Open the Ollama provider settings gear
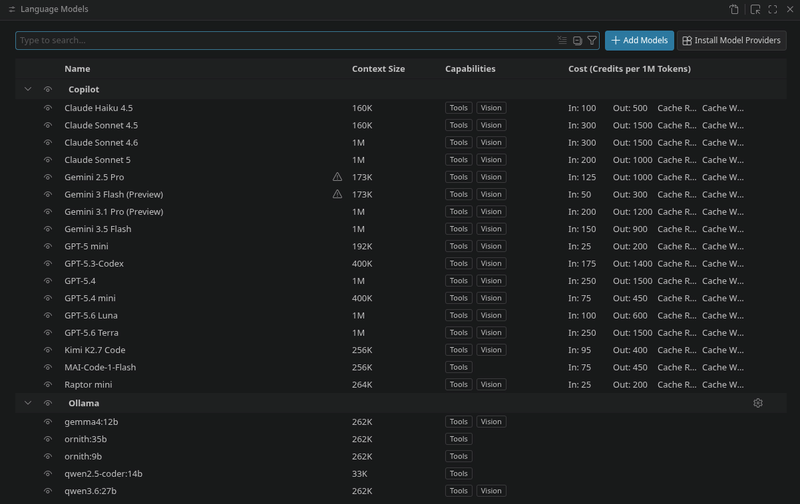The width and height of the screenshot is (800, 504). click(758, 403)
